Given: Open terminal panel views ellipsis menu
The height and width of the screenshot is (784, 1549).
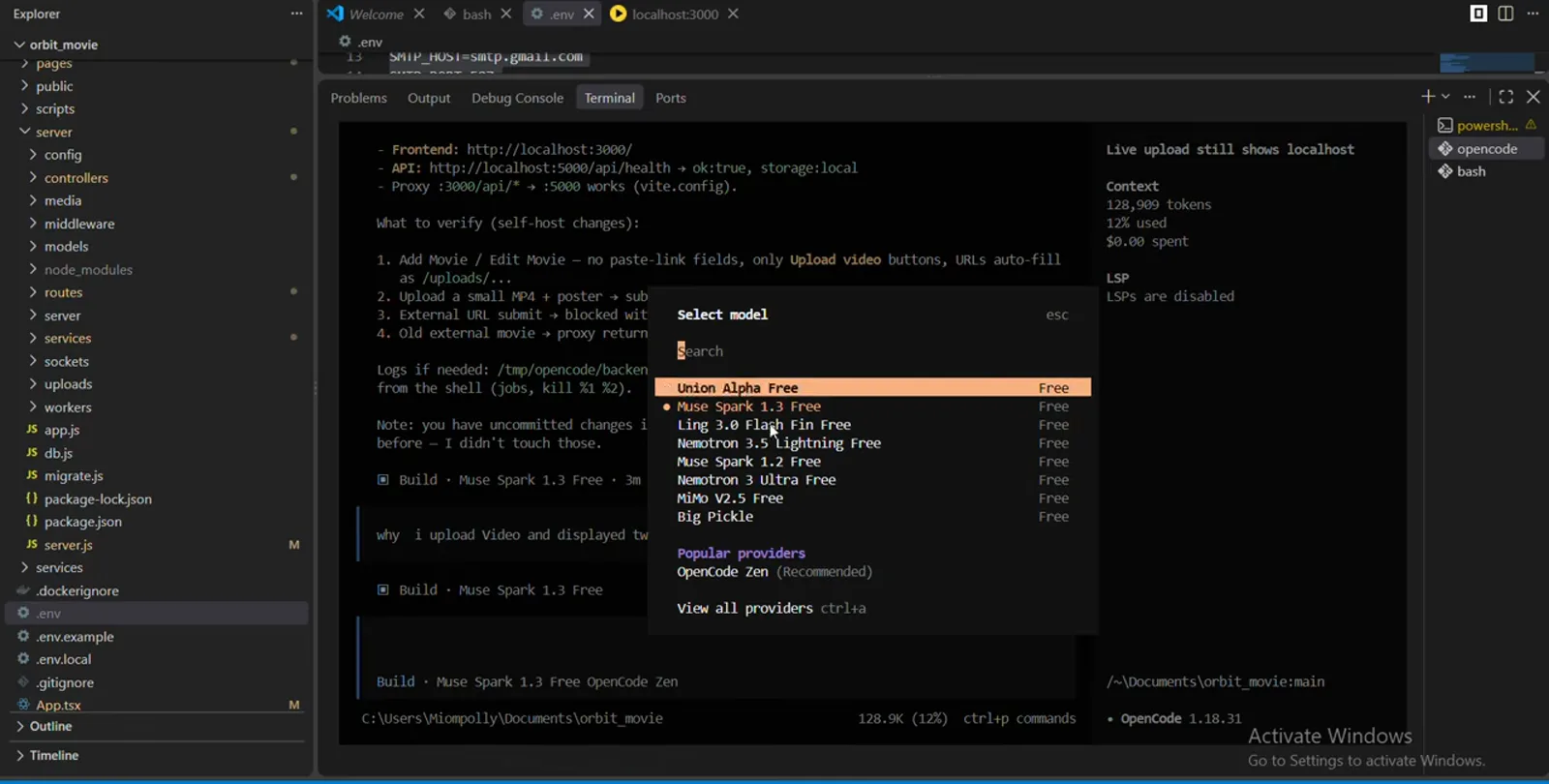Looking at the screenshot, I should tap(1470, 97).
